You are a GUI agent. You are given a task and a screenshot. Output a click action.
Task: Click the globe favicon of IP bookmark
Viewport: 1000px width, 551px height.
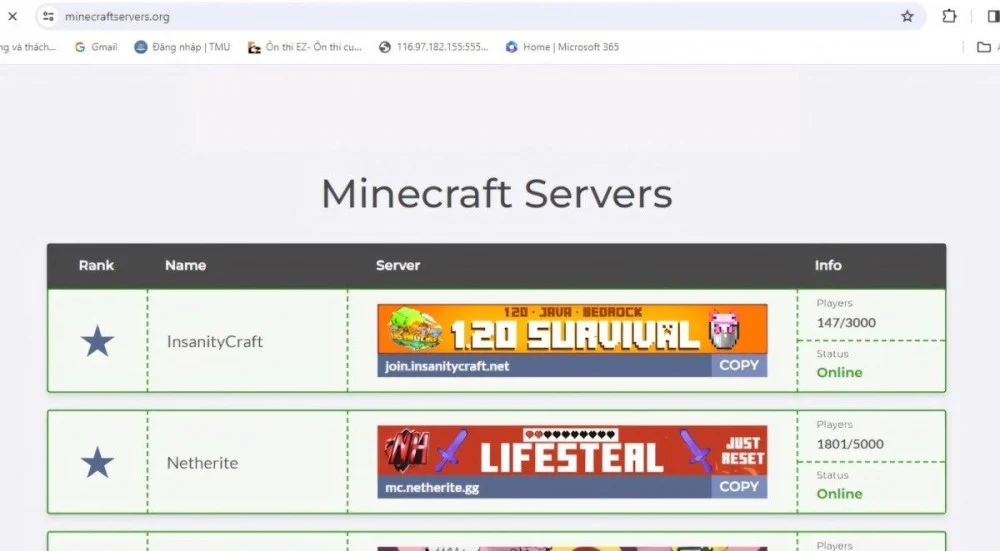click(x=385, y=47)
